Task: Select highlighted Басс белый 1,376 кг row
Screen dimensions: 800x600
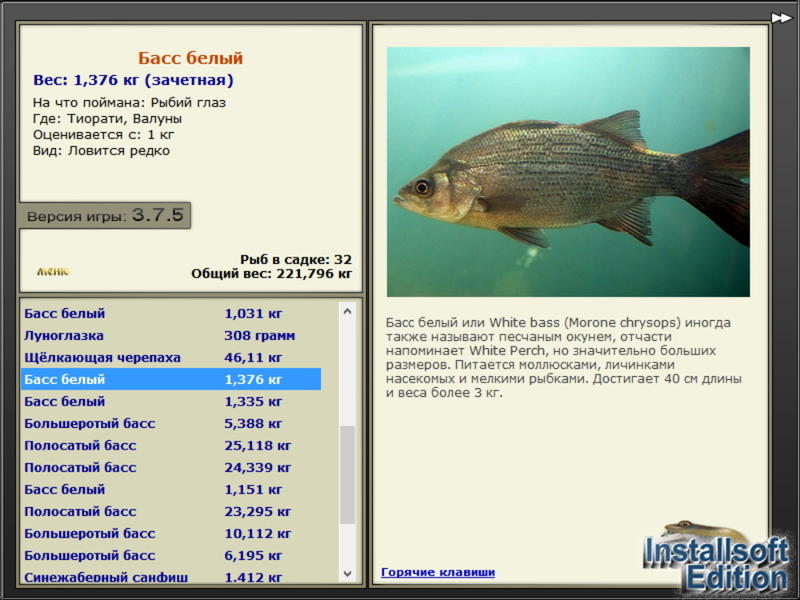Action: click(171, 379)
